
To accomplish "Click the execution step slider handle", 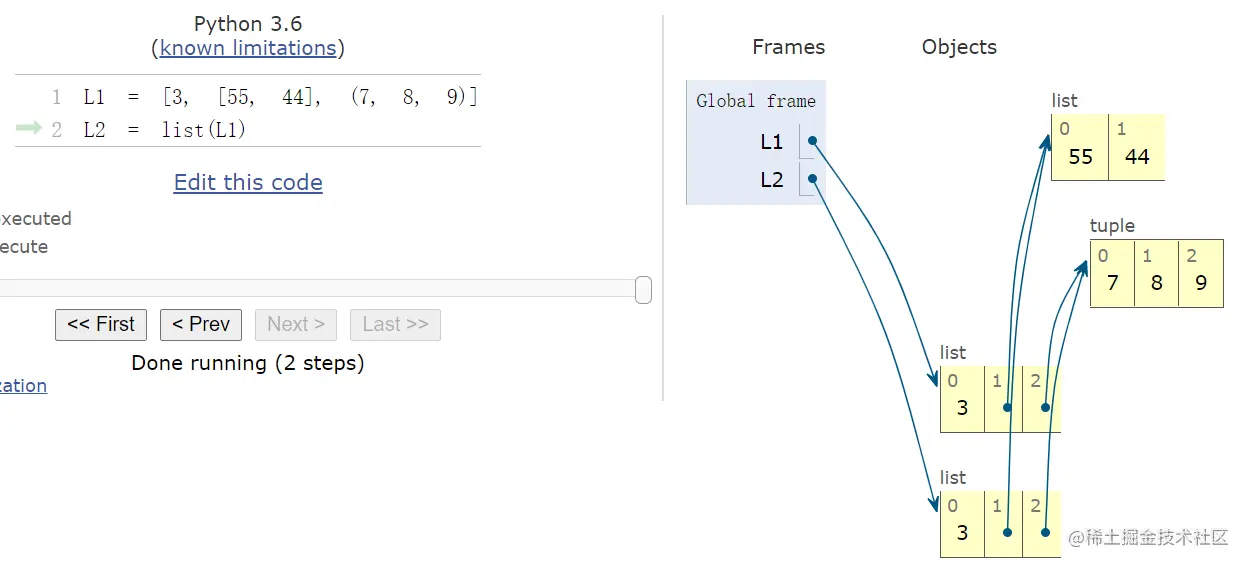I will coord(643,290).
